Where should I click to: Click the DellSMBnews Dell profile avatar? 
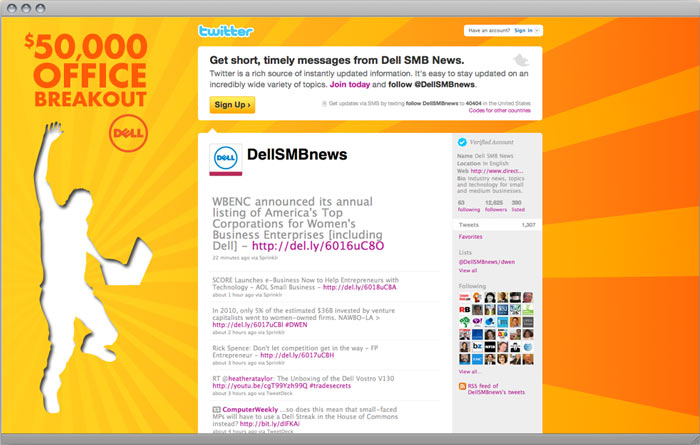pyautogui.click(x=225, y=159)
